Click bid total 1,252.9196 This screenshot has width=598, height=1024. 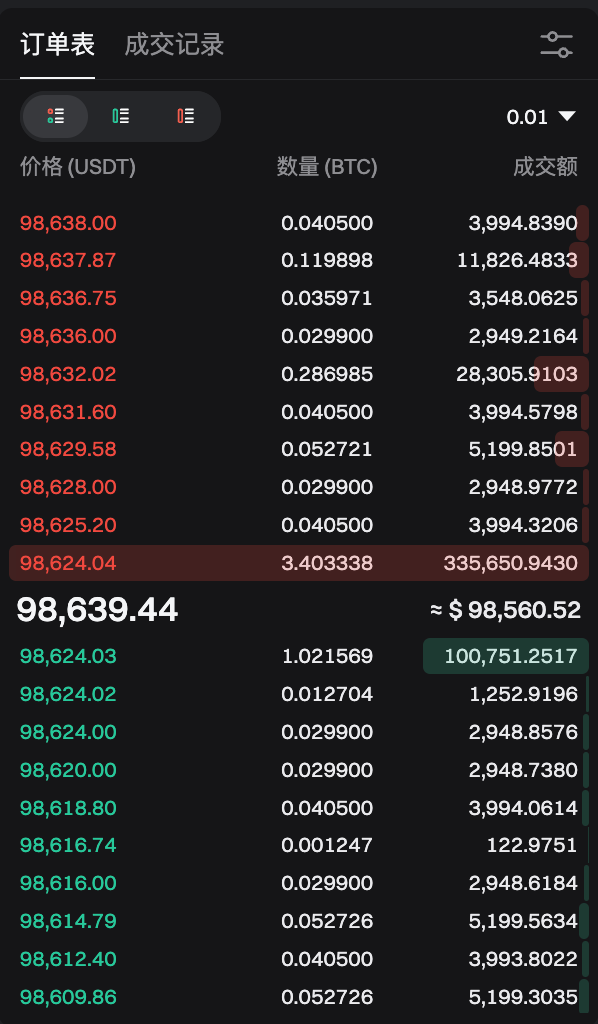[x=524, y=694]
